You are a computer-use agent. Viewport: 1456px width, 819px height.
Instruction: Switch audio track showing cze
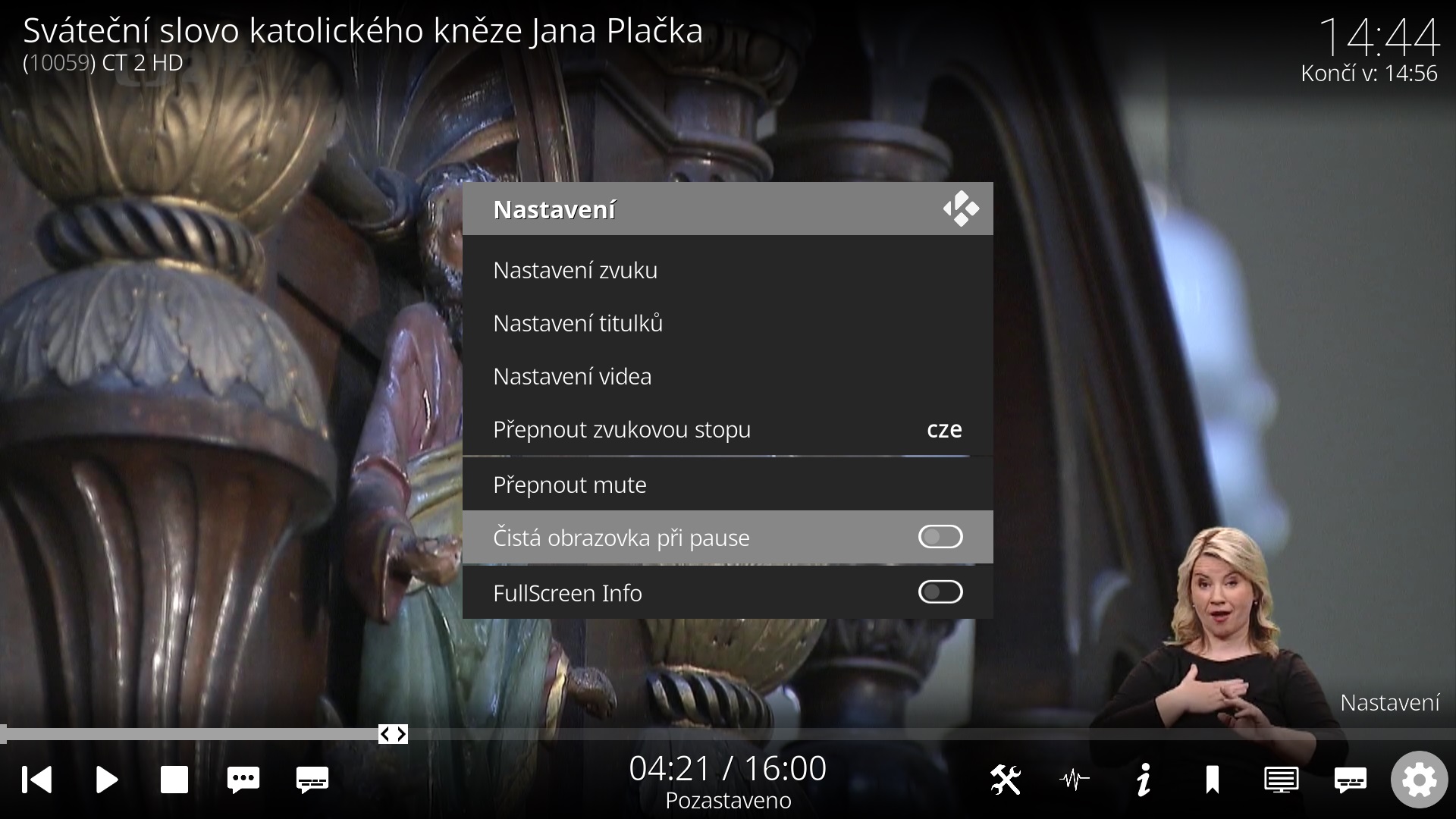(x=727, y=429)
